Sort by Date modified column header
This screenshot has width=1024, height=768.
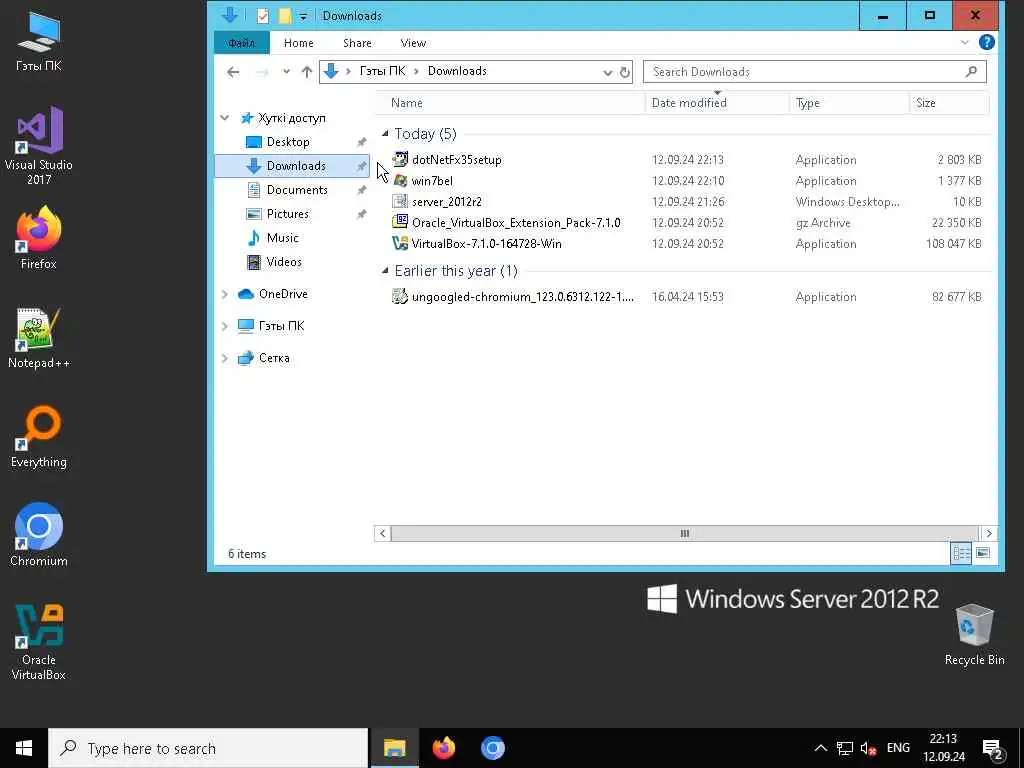click(x=717, y=103)
